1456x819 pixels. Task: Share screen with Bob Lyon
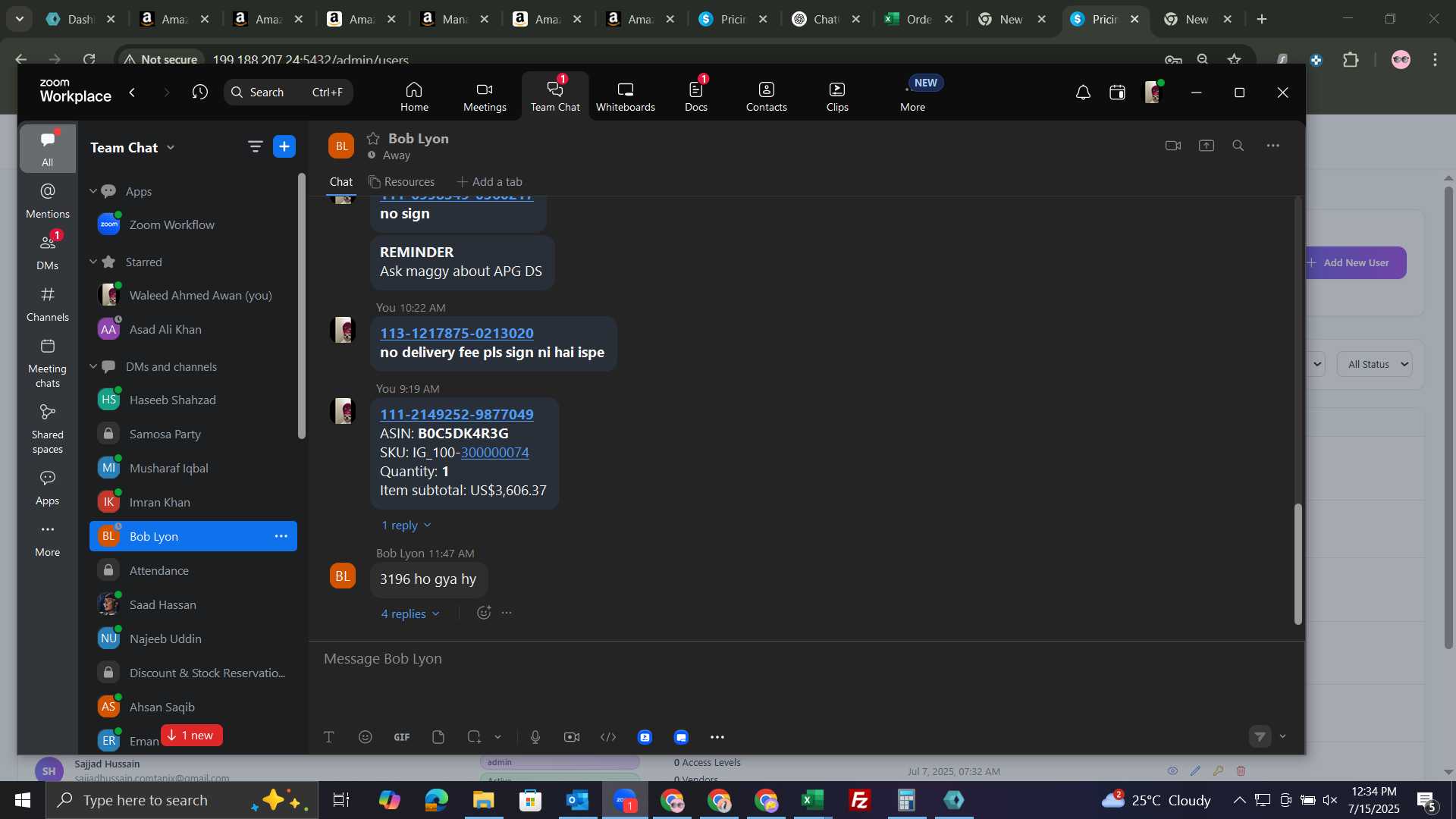click(x=1207, y=146)
